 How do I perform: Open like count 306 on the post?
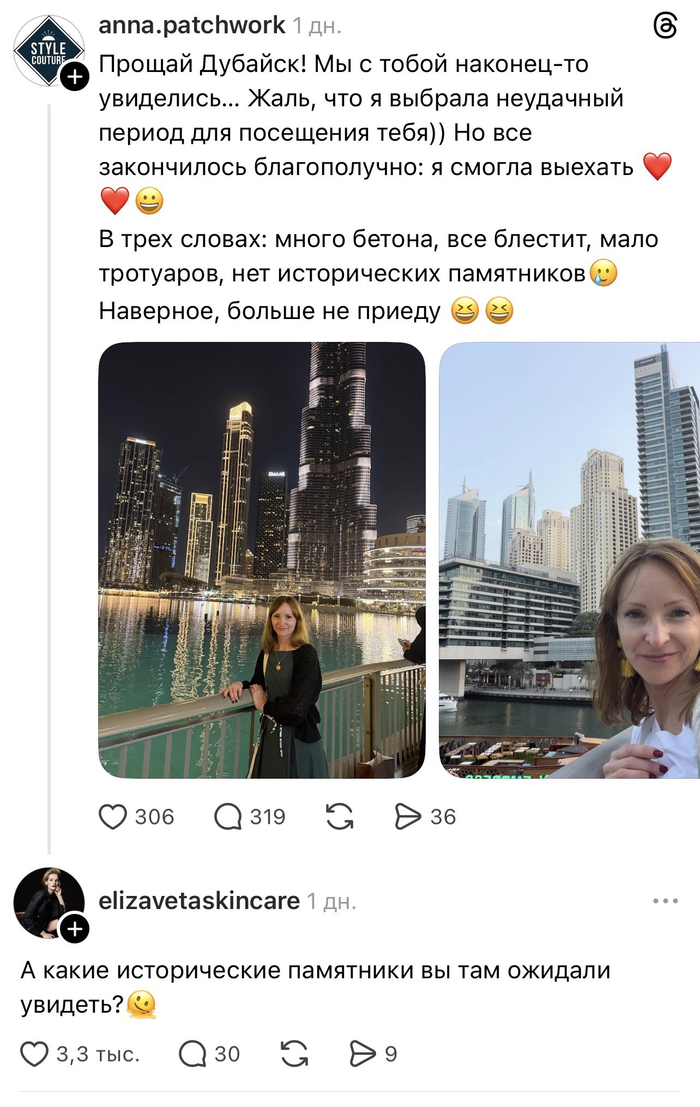click(154, 817)
